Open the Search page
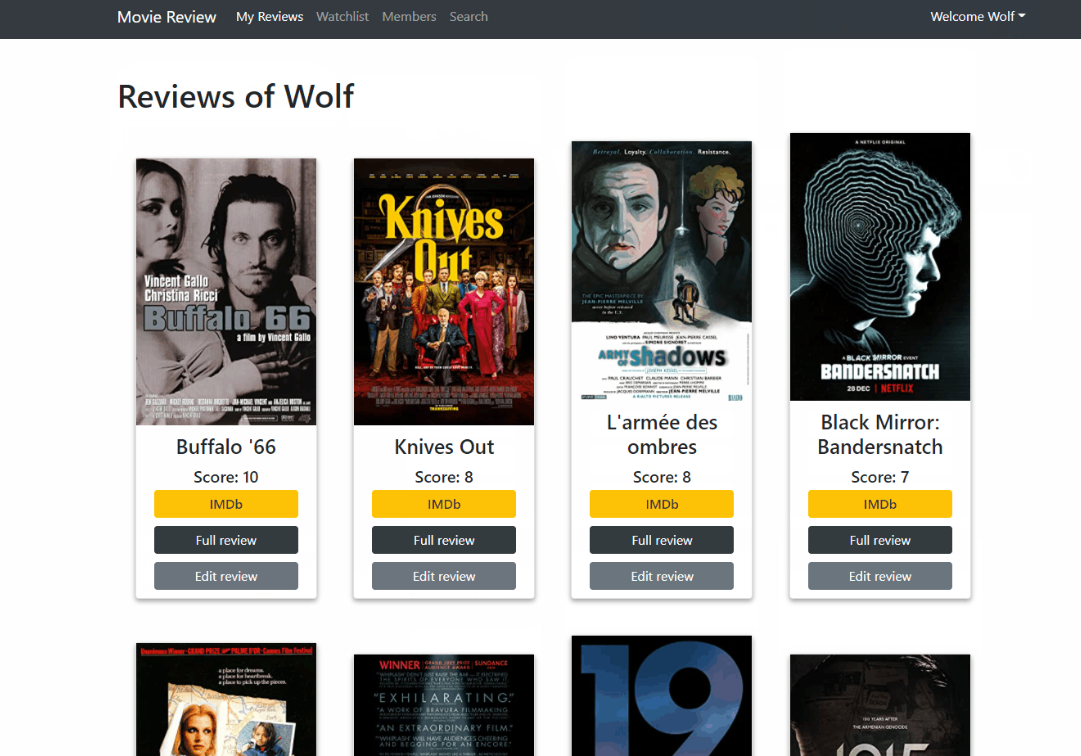The width and height of the screenshot is (1081, 756). pyautogui.click(x=468, y=17)
